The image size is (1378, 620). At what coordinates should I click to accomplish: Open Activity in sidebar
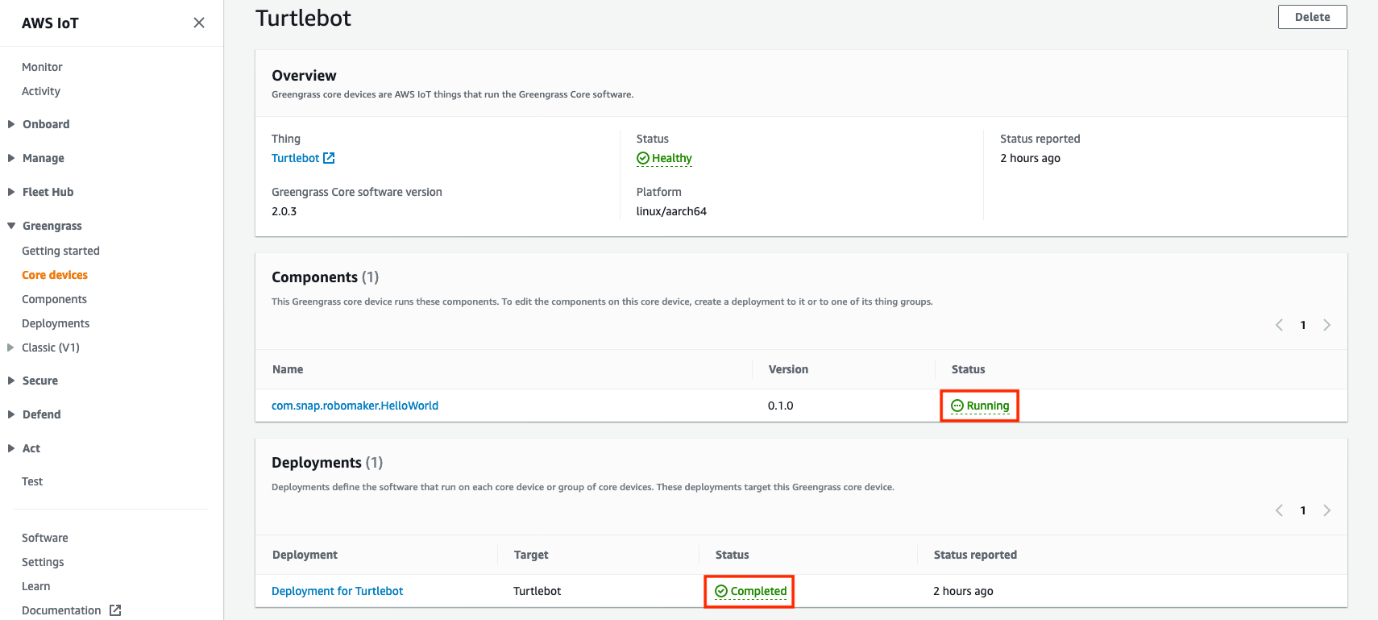pyautogui.click(x=41, y=91)
